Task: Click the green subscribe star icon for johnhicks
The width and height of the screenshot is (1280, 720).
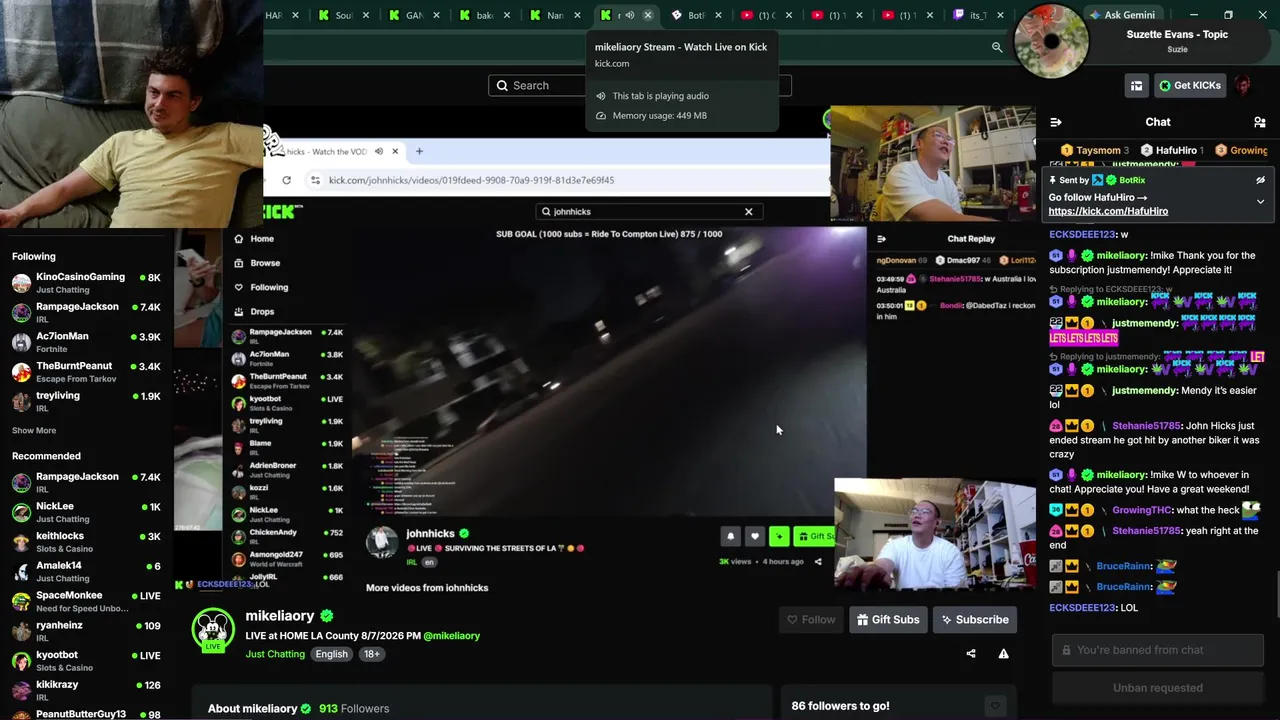Action: (x=779, y=537)
